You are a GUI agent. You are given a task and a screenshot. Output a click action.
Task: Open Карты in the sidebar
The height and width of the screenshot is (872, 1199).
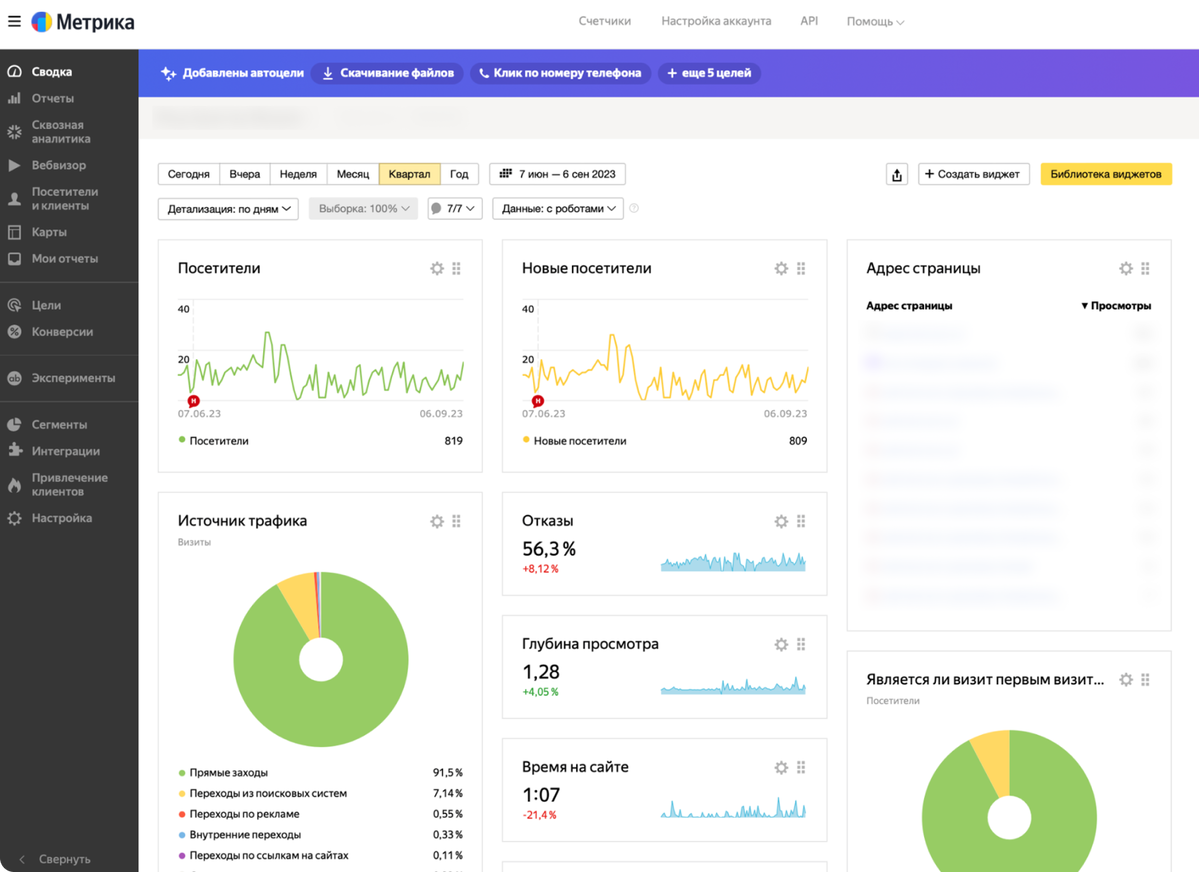pyautogui.click(x=49, y=232)
